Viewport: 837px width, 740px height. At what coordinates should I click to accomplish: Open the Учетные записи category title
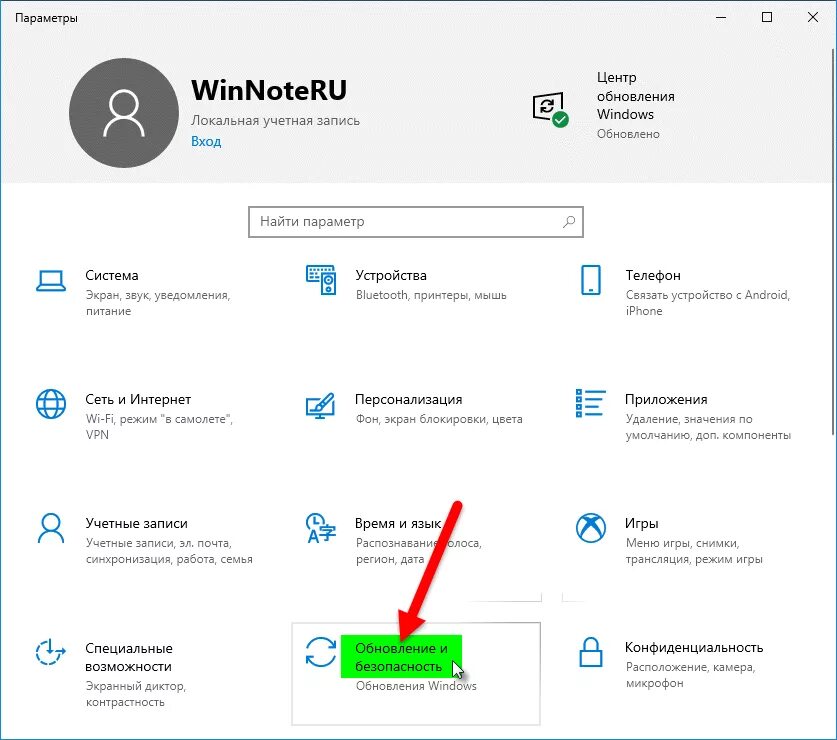[136, 523]
